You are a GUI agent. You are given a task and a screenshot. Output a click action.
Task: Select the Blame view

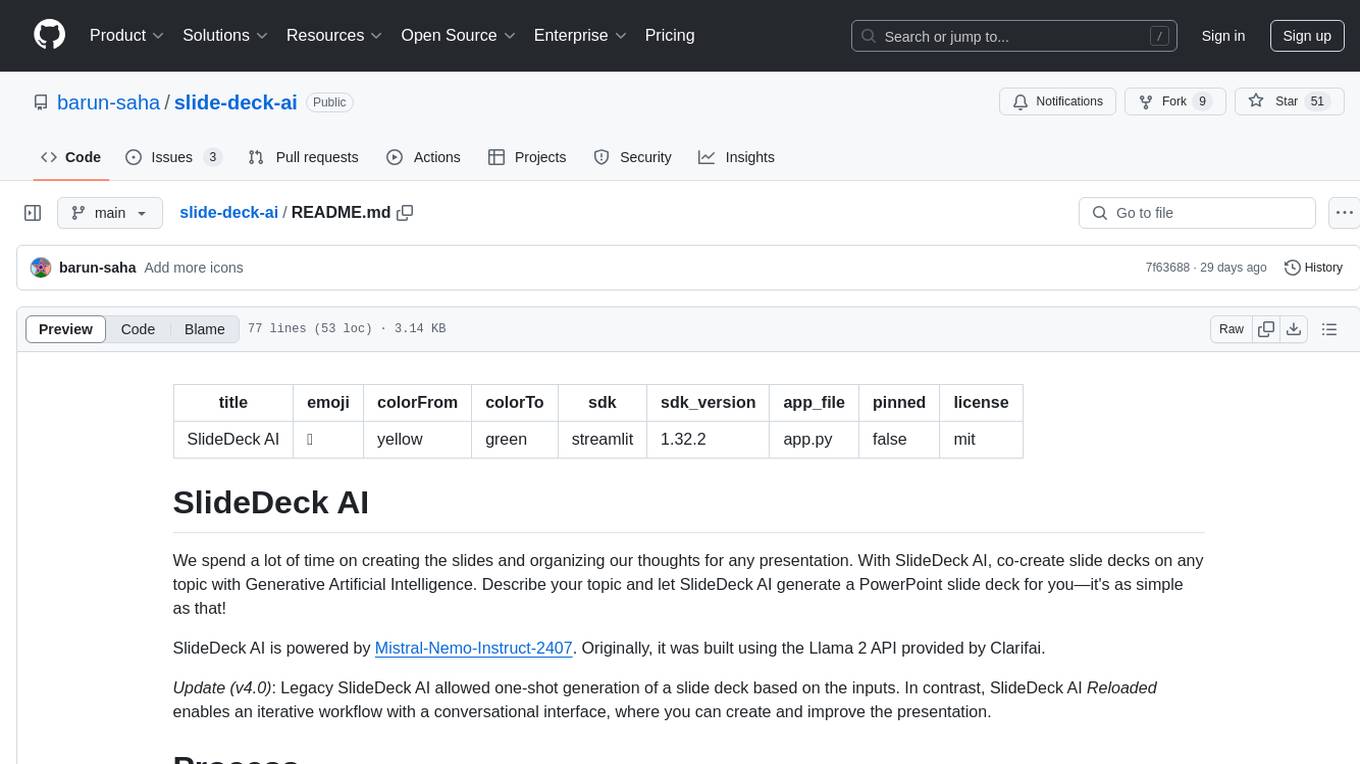[x=205, y=329]
